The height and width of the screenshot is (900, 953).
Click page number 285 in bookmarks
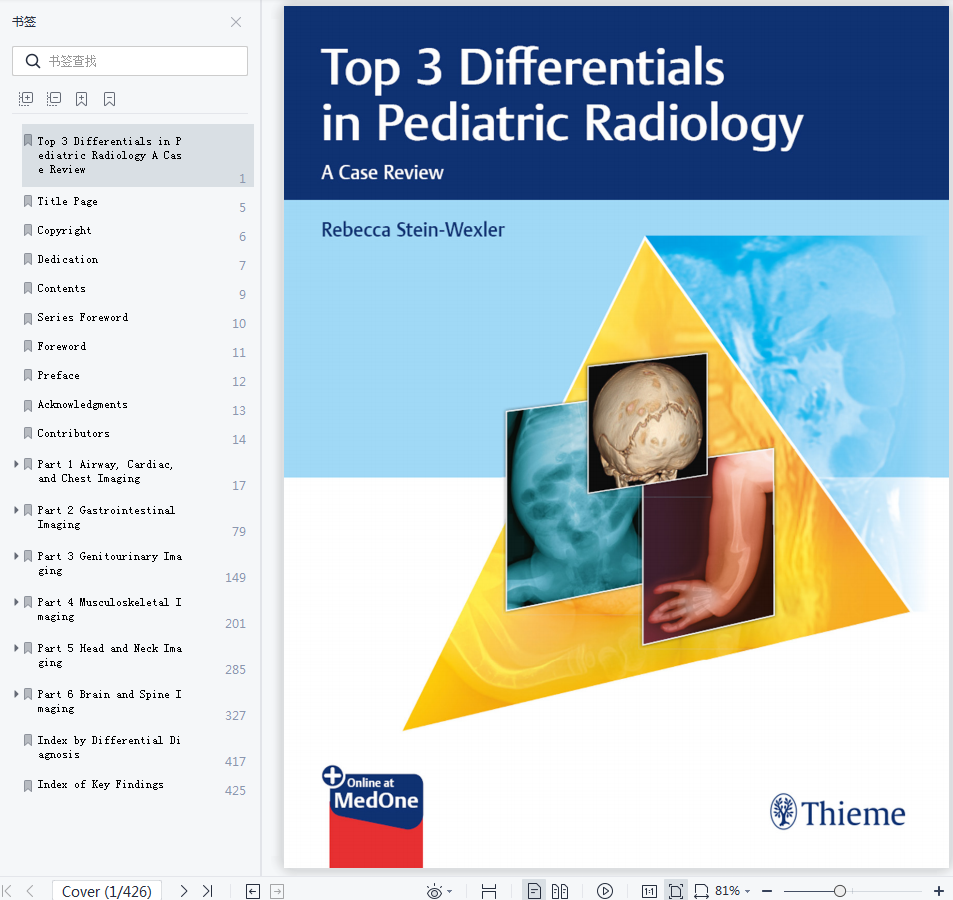point(235,670)
